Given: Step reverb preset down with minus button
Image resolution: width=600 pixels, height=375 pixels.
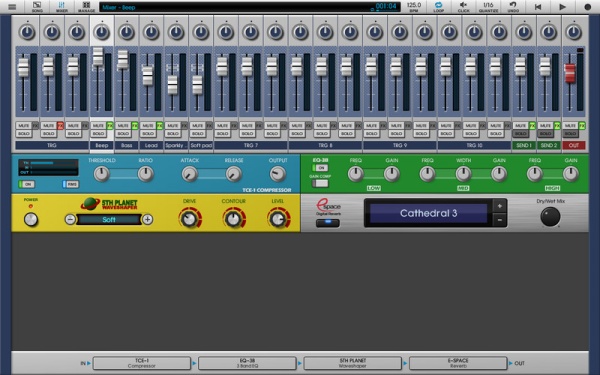Looking at the screenshot, I should (x=500, y=220).
